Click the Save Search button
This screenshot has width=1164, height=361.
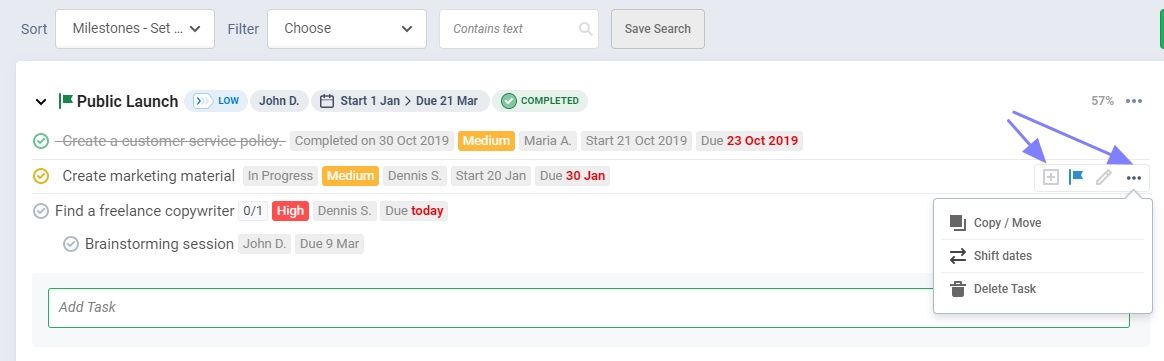pos(658,29)
